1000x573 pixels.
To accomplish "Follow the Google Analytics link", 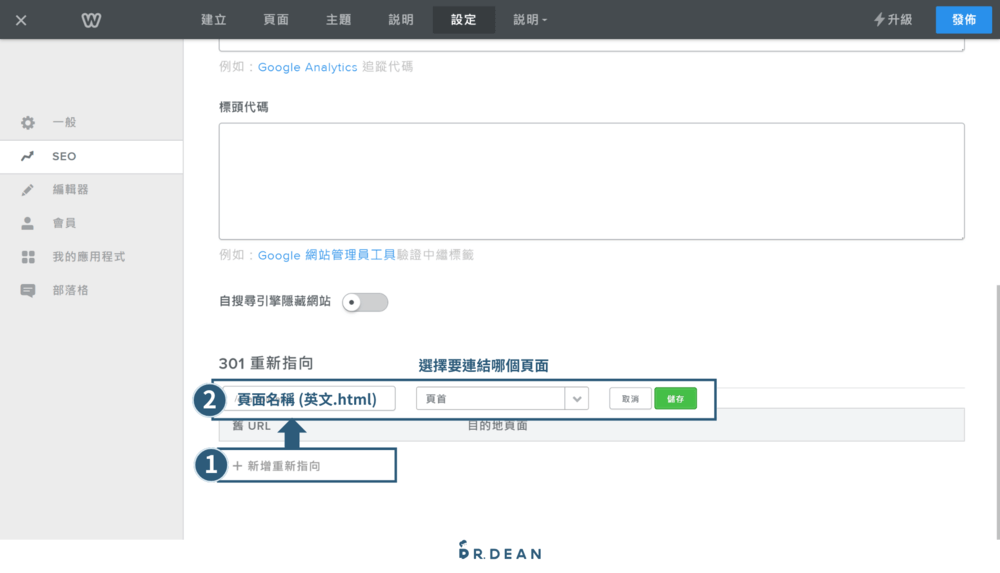I will pyautogui.click(x=307, y=67).
